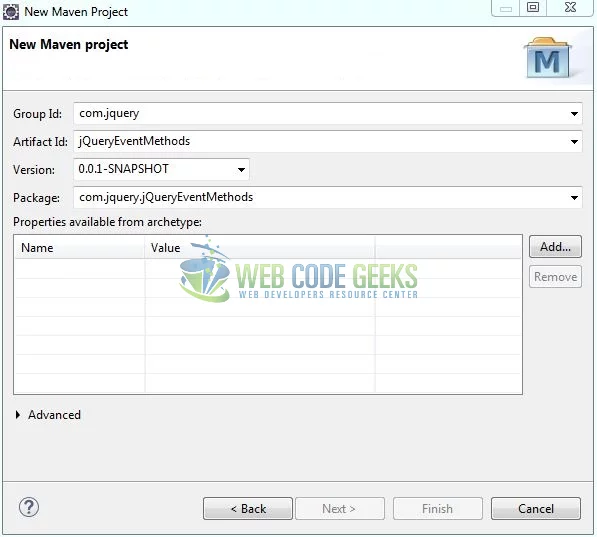
Task: Click the Remove button
Action: pos(555,276)
